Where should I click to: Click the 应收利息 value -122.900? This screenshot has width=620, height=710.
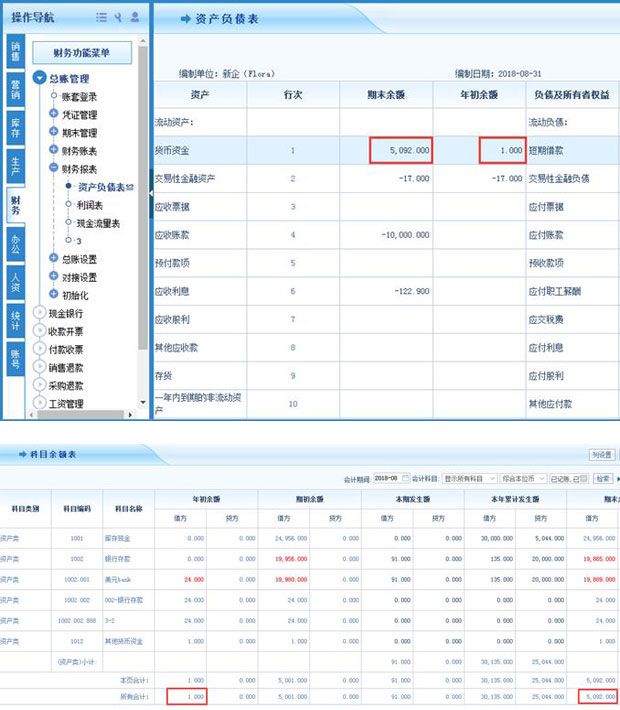click(x=412, y=291)
